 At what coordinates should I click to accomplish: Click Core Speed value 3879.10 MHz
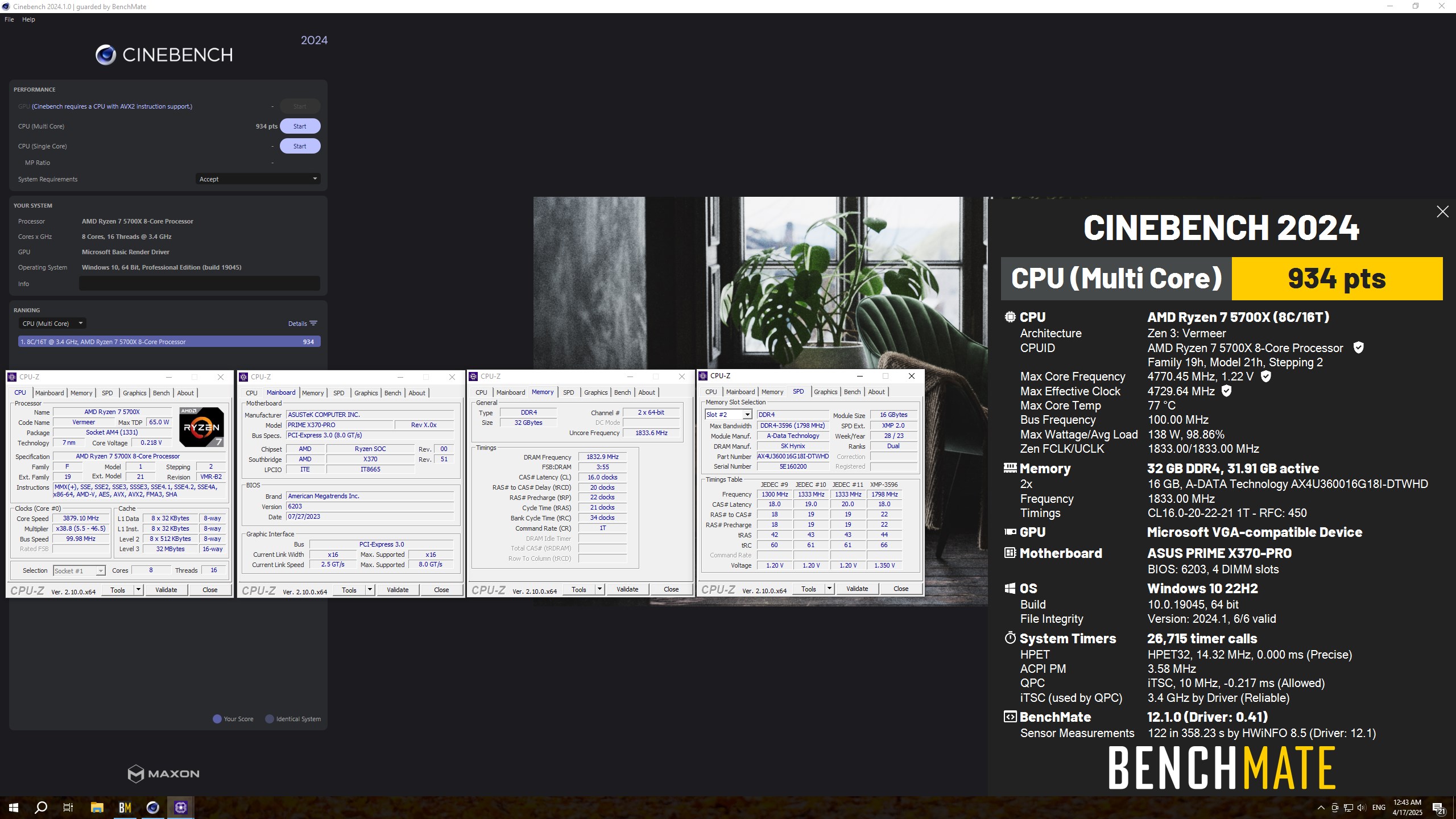click(x=81, y=518)
